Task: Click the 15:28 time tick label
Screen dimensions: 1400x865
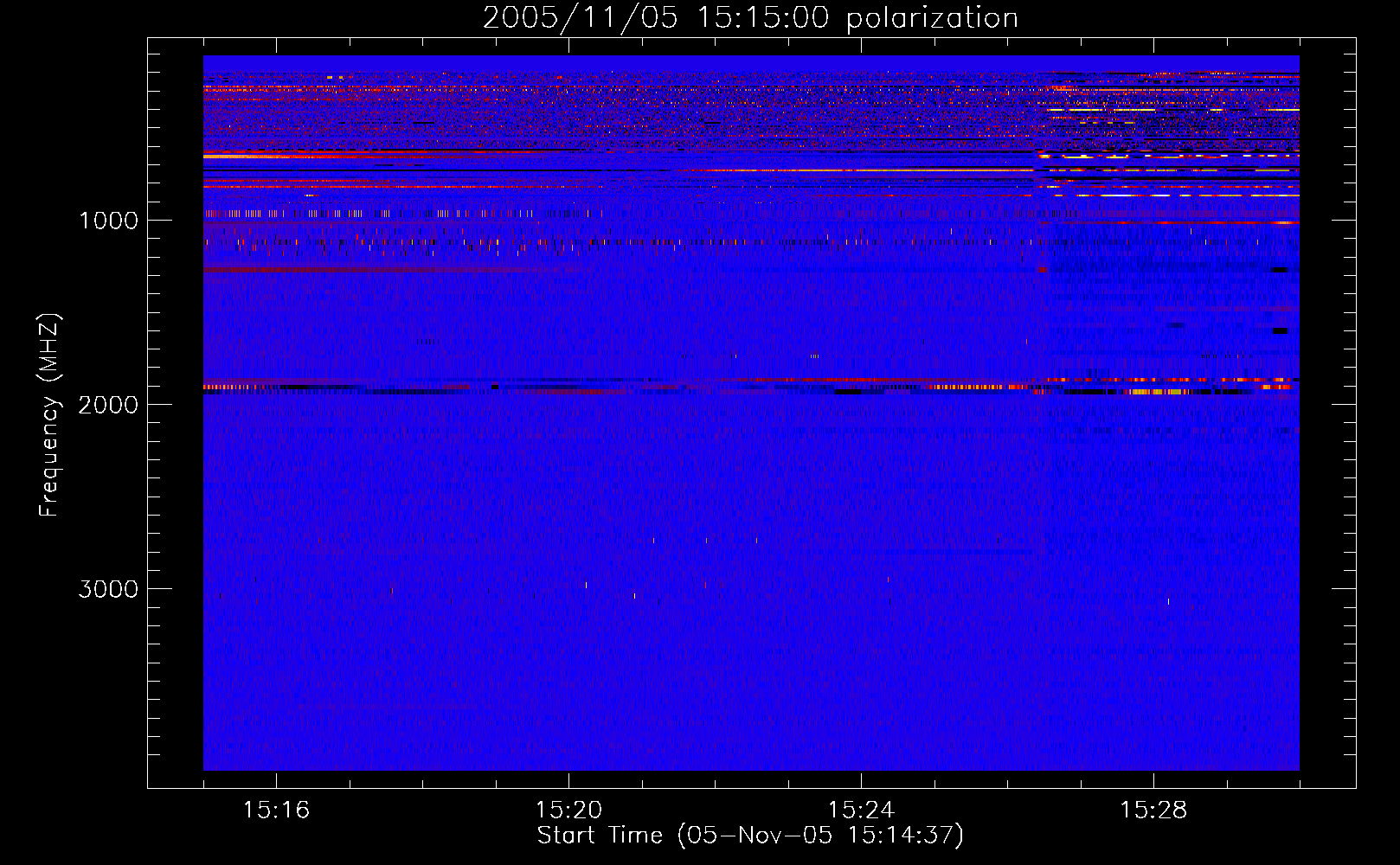Action: tap(1153, 811)
